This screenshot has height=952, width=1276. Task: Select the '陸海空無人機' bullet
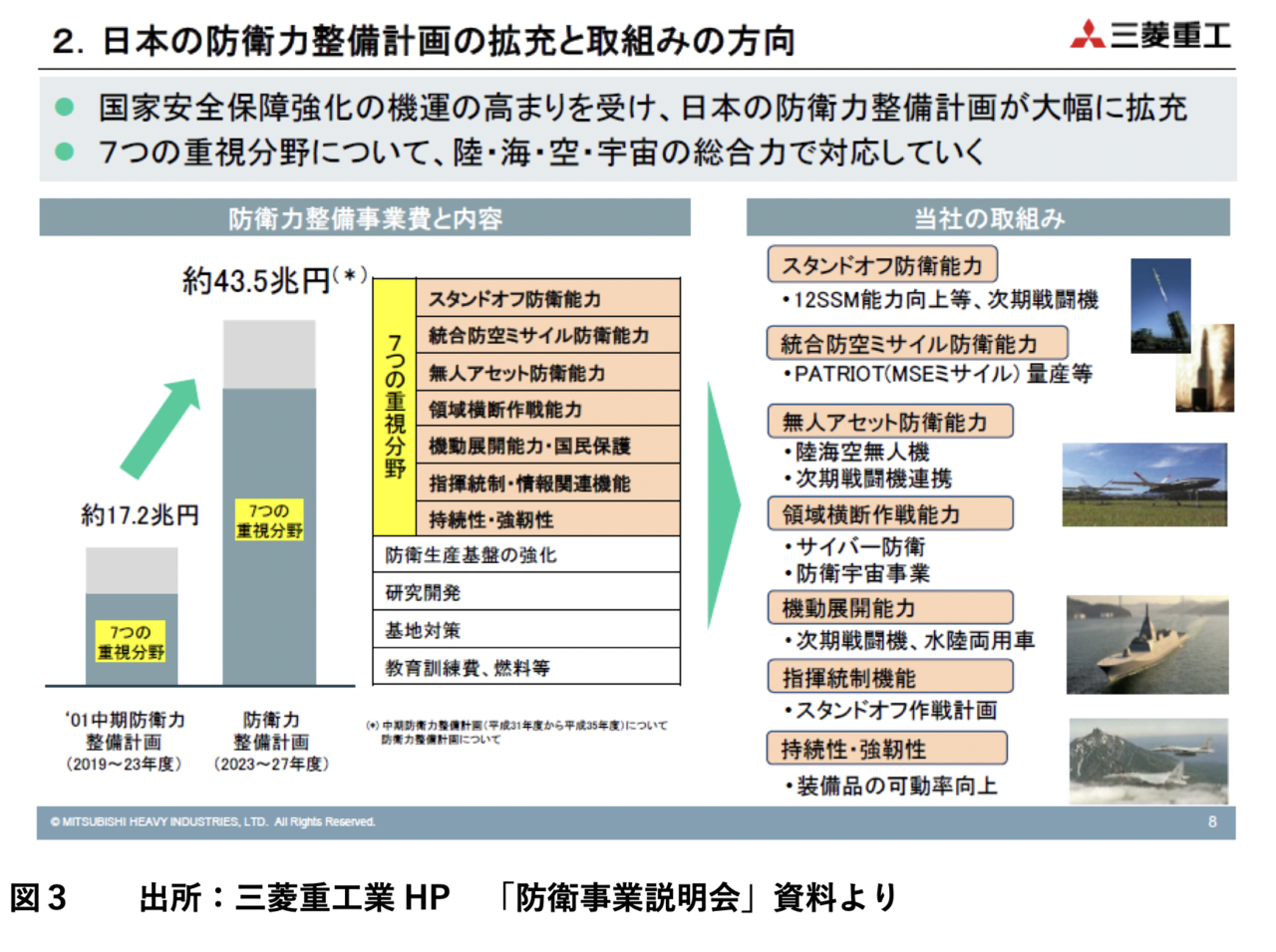point(856,452)
